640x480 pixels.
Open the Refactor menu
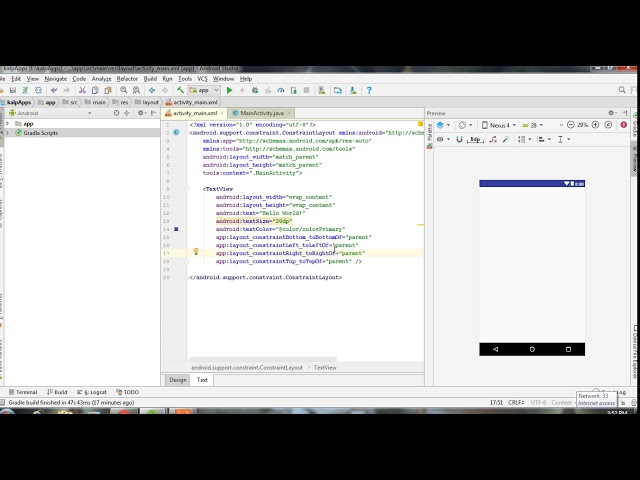click(x=127, y=79)
